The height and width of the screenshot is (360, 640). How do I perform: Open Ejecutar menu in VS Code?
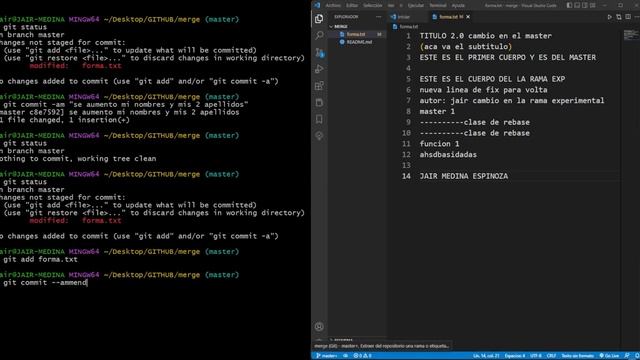tap(416, 5)
